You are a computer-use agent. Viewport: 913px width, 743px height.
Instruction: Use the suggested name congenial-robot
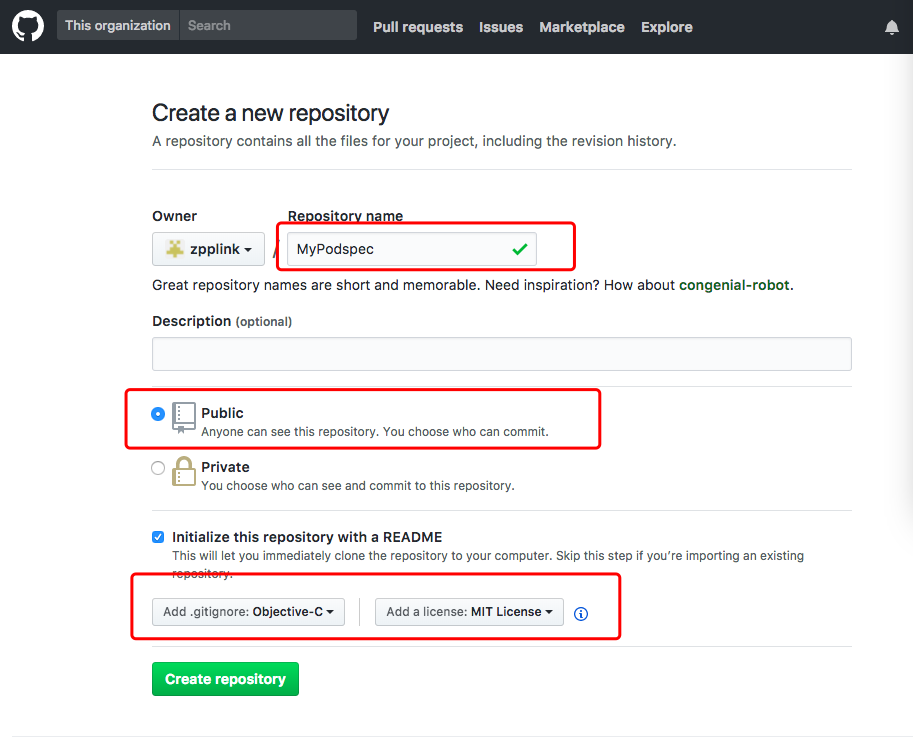coord(734,285)
